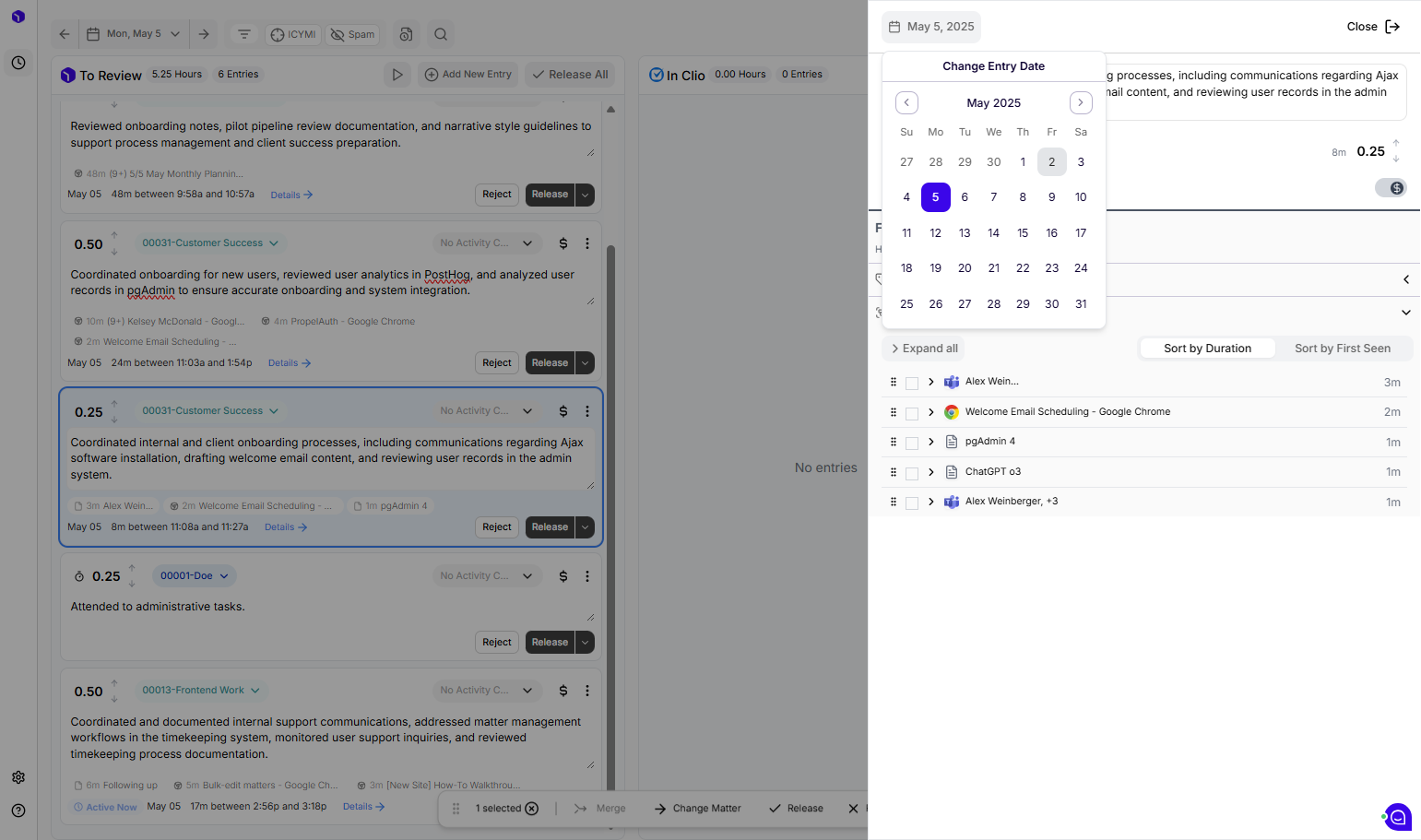Click Release in the selection bar
1421x840 pixels.
797,809
